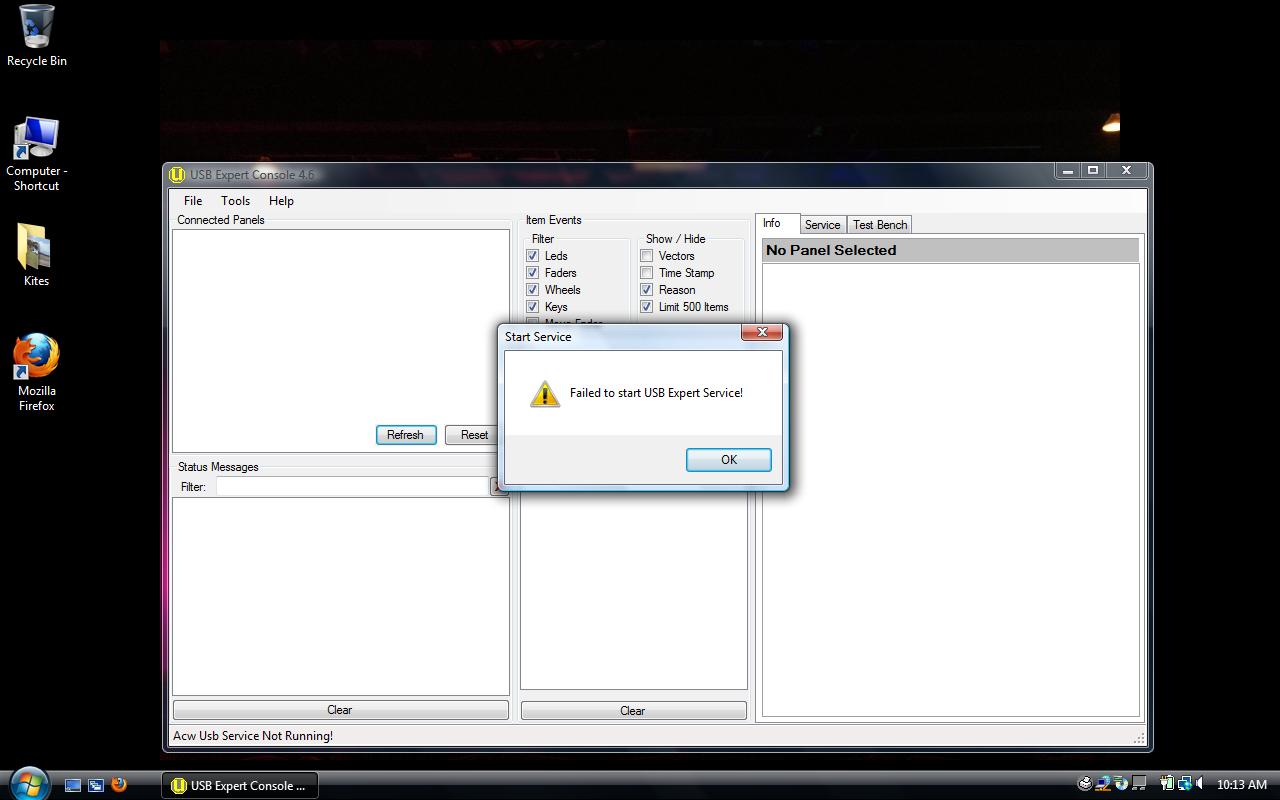Click the USB Expert Console title bar icon
The height and width of the screenshot is (800, 1280).
(x=177, y=174)
